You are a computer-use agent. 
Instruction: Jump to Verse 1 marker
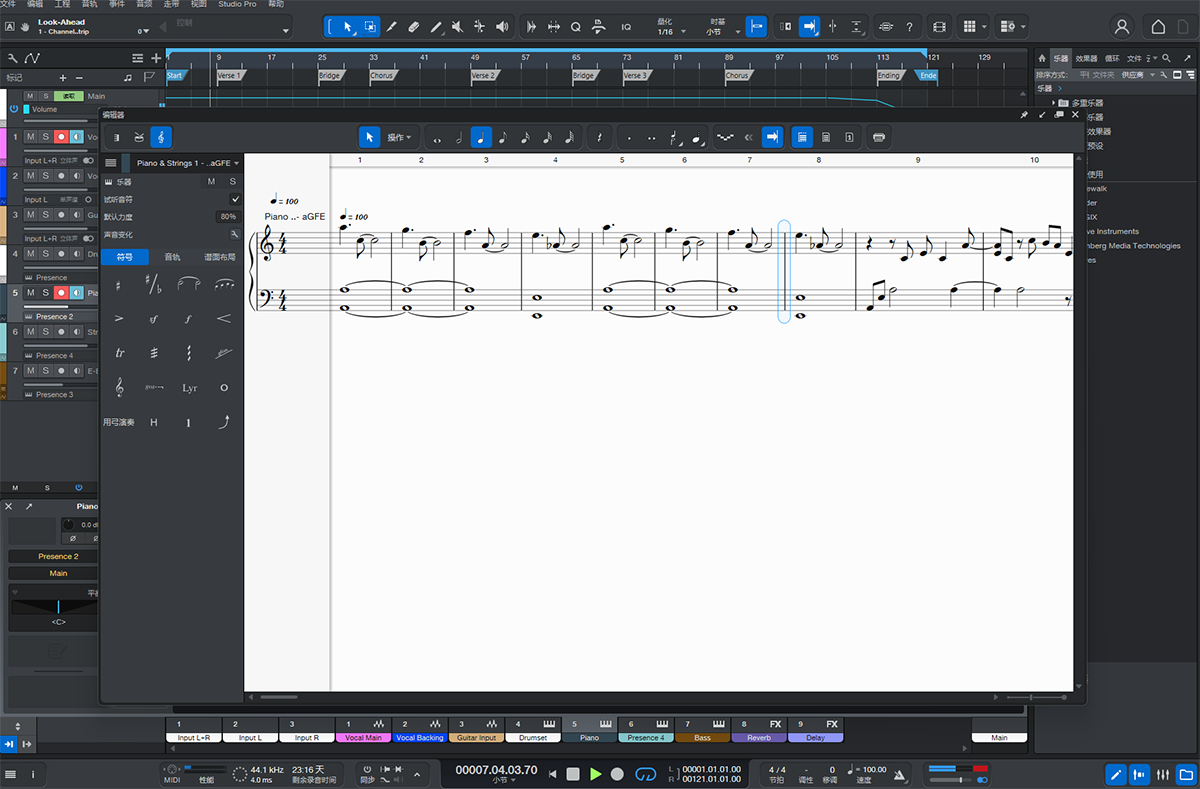click(x=229, y=75)
